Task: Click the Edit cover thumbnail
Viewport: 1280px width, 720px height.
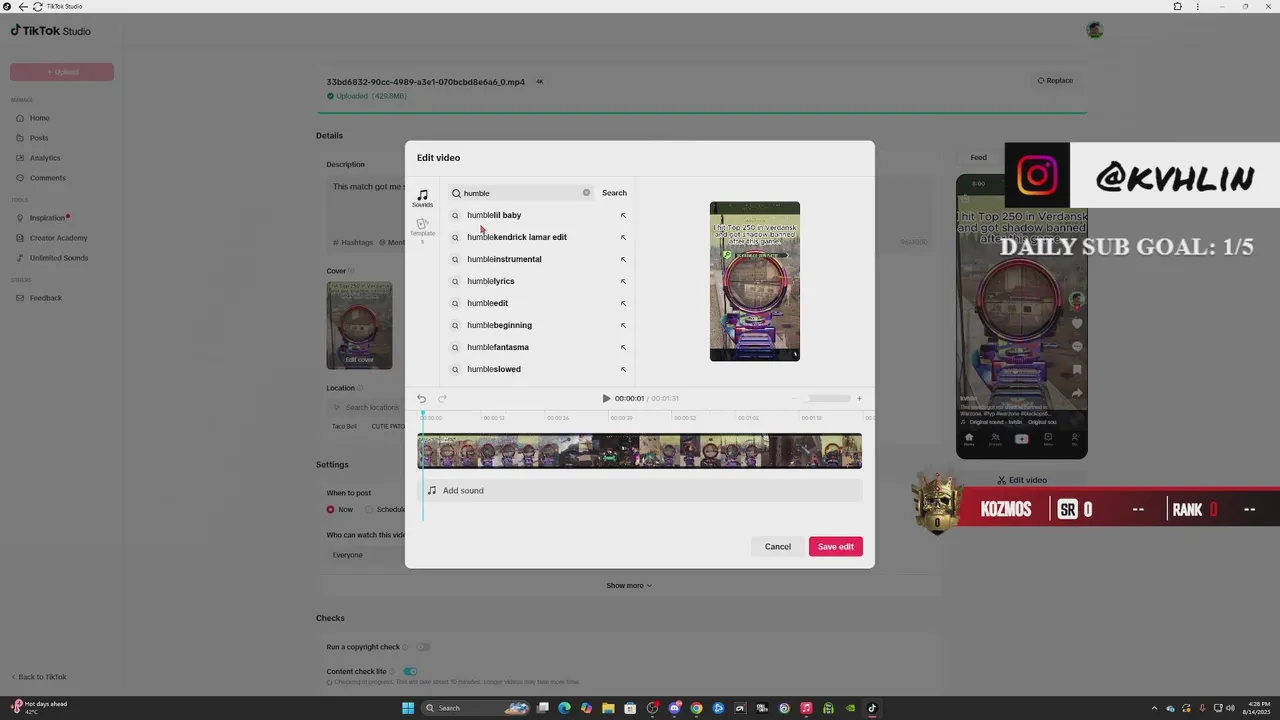Action: (x=359, y=325)
